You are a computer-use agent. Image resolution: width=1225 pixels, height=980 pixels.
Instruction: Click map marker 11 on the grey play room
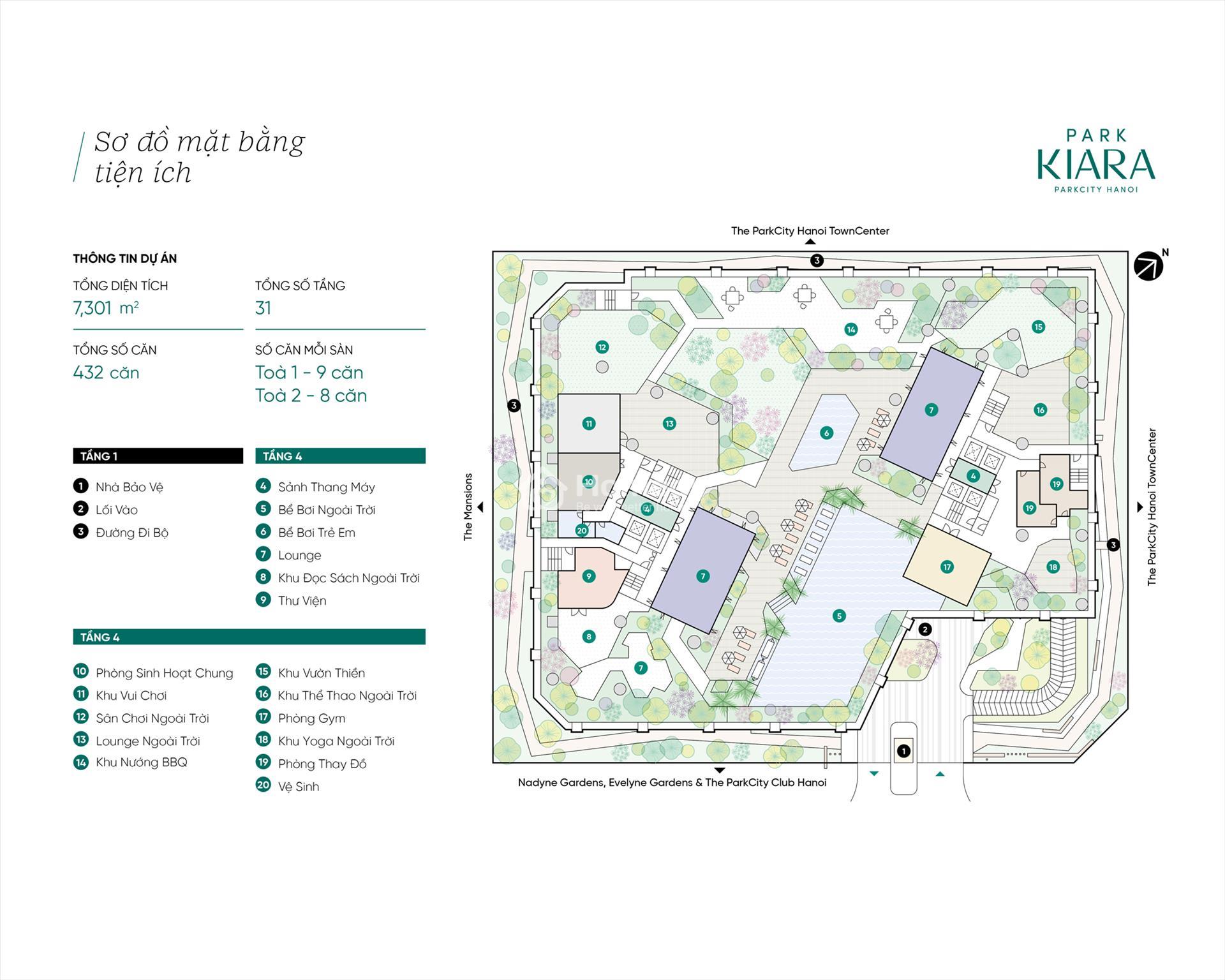point(588,423)
